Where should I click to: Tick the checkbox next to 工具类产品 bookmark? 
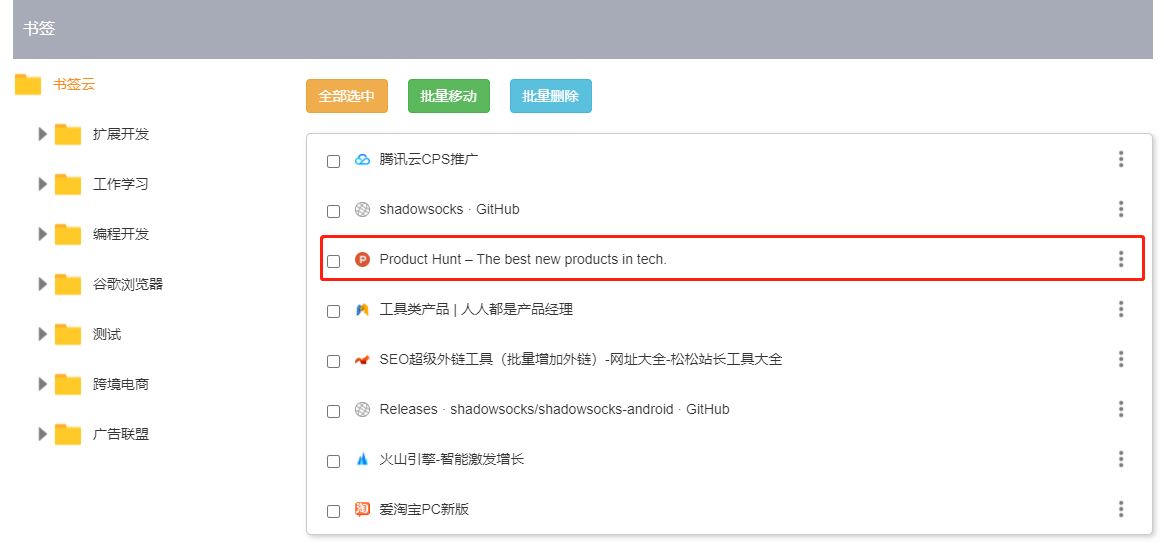333,311
